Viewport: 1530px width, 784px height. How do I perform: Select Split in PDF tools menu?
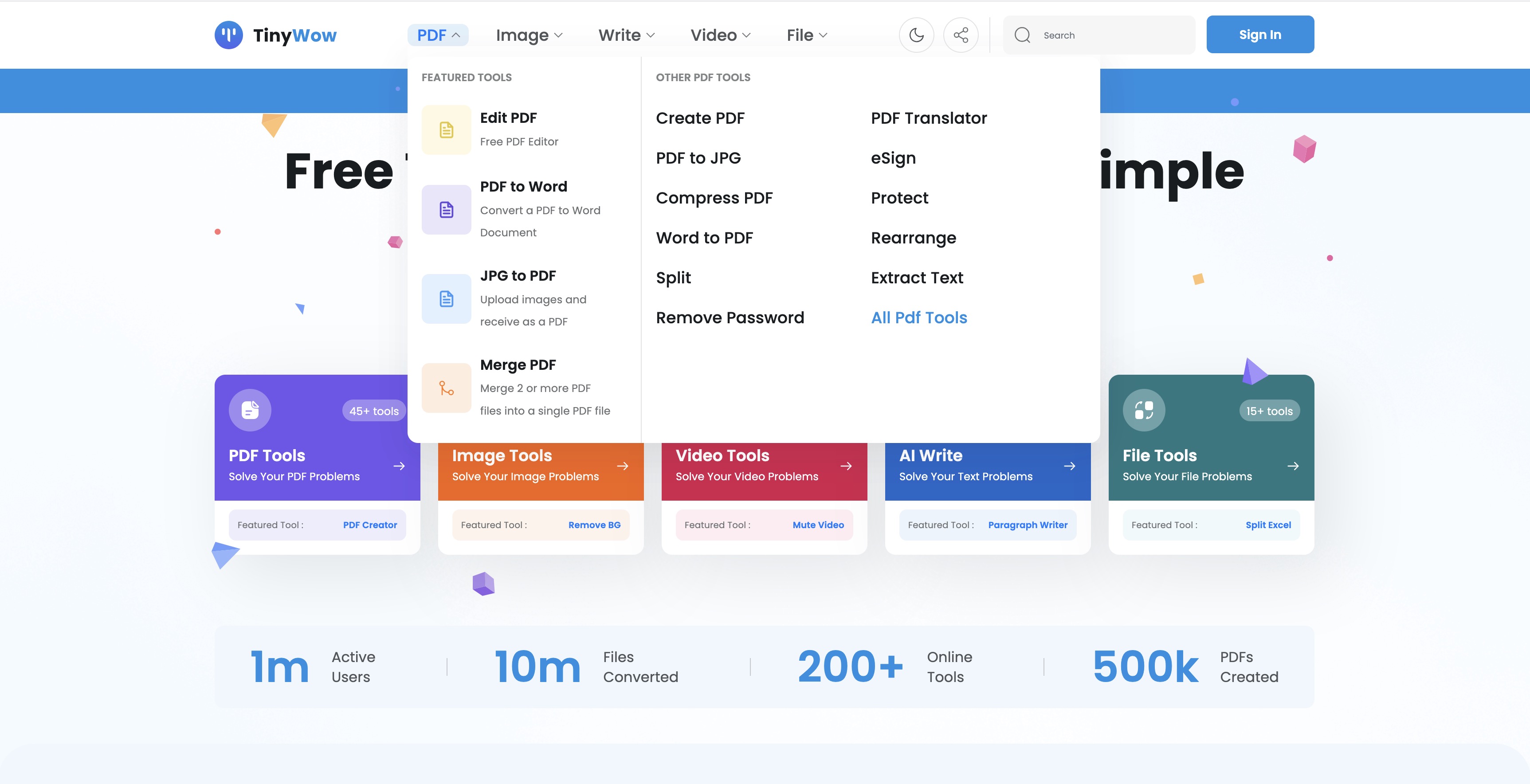674,277
